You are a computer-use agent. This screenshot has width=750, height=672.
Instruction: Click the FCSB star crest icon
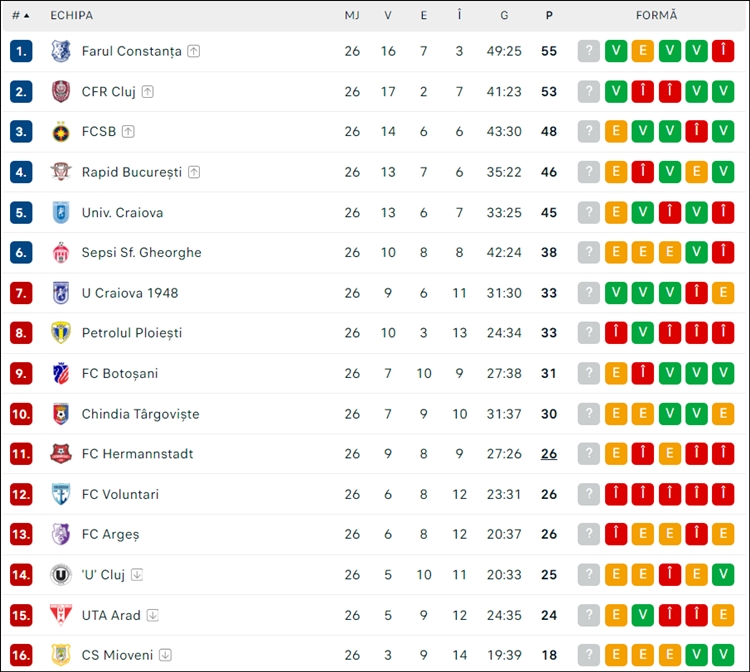61,132
